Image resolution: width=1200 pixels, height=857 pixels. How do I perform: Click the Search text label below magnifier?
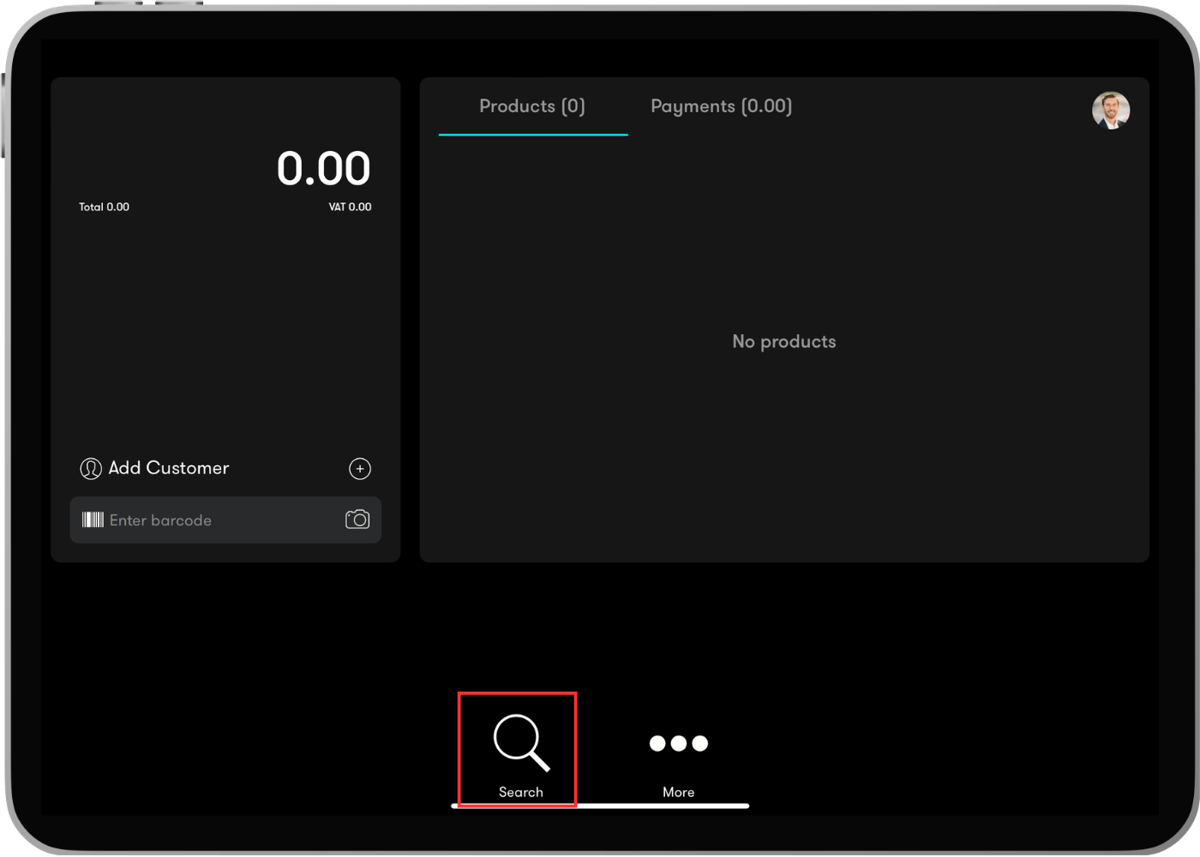(521, 792)
